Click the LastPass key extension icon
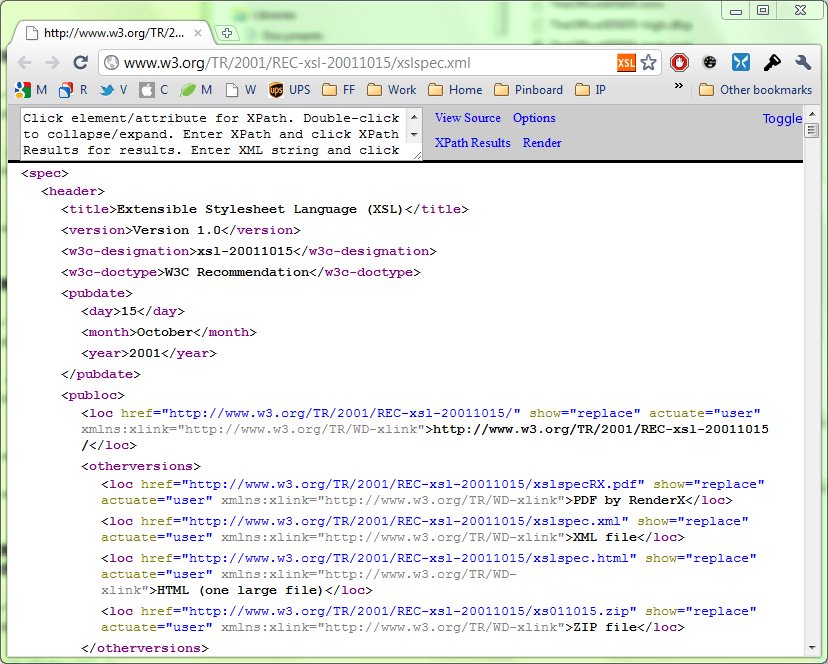Viewport: 828px width, 664px height. pos(772,62)
